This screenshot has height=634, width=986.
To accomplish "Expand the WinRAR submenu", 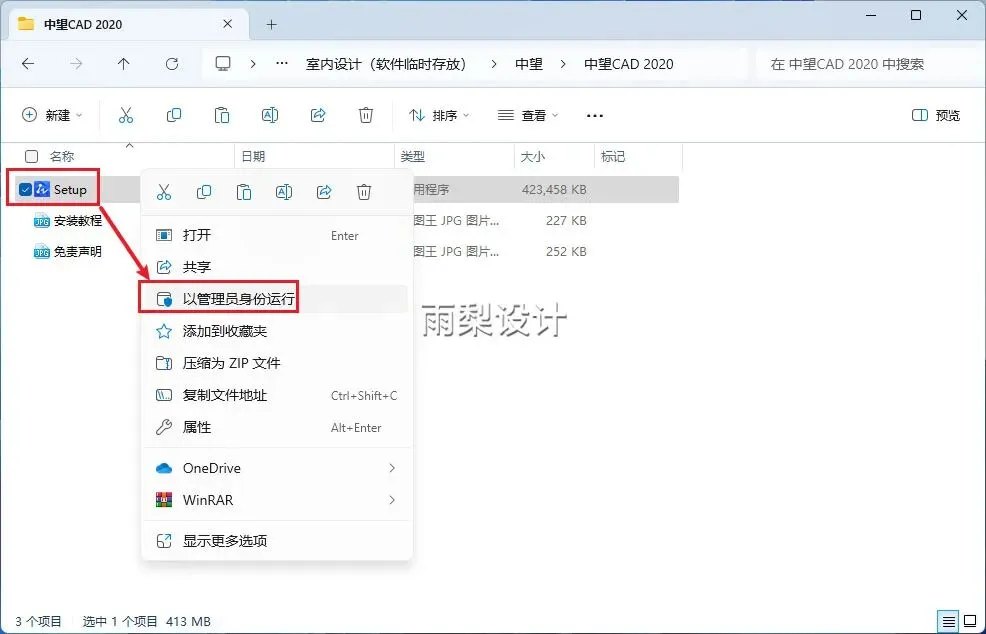I will 277,500.
